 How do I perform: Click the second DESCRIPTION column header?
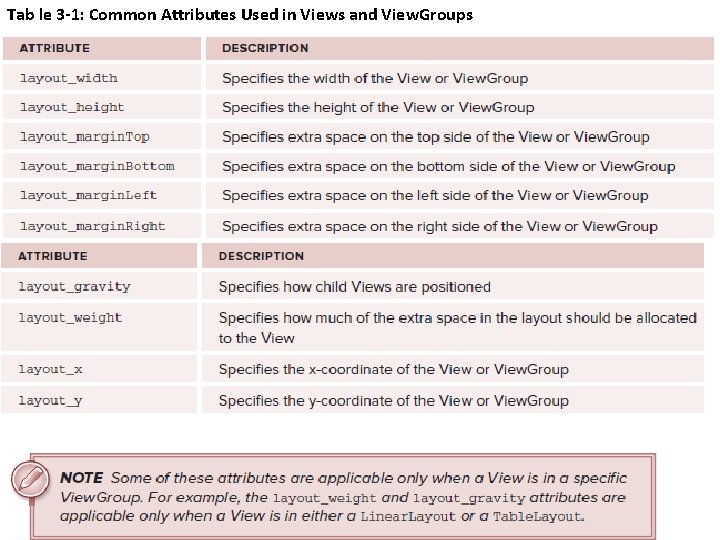tap(261, 256)
